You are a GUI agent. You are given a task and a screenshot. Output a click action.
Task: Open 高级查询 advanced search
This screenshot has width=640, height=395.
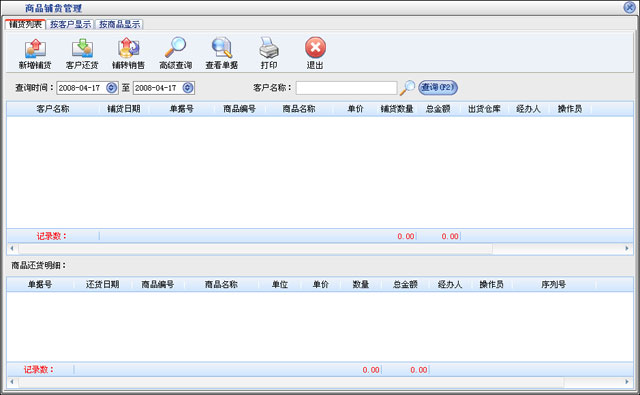pos(176,48)
